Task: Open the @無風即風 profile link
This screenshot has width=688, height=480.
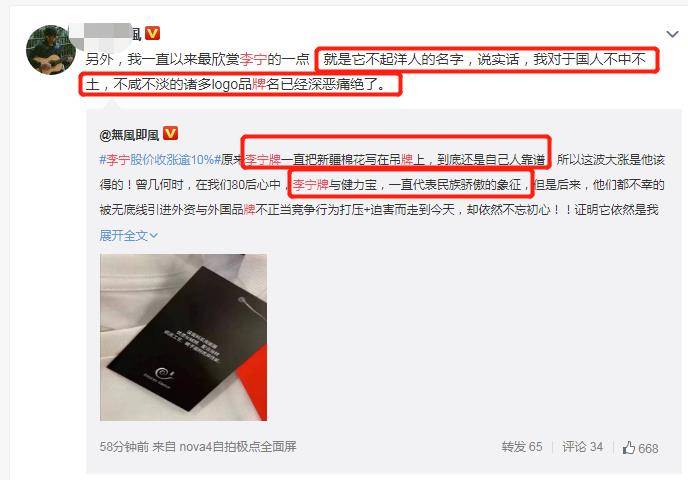Action: pyautogui.click(x=129, y=135)
